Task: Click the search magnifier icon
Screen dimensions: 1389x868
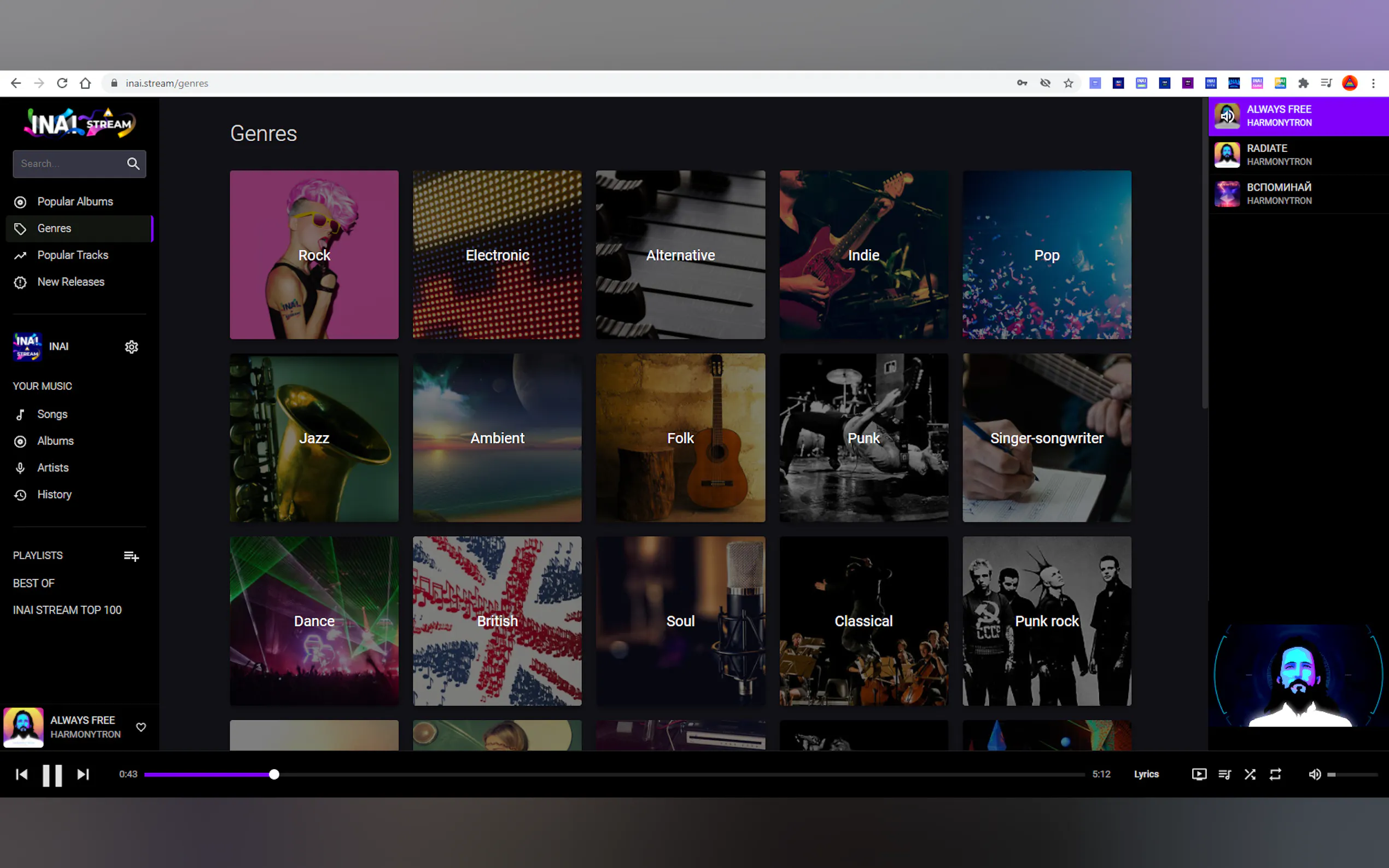Action: click(x=133, y=163)
